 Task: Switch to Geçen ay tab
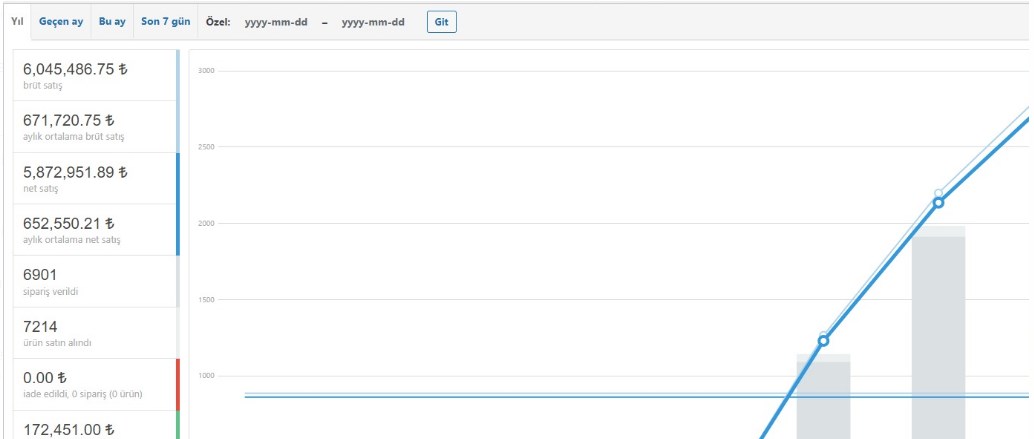(61, 22)
